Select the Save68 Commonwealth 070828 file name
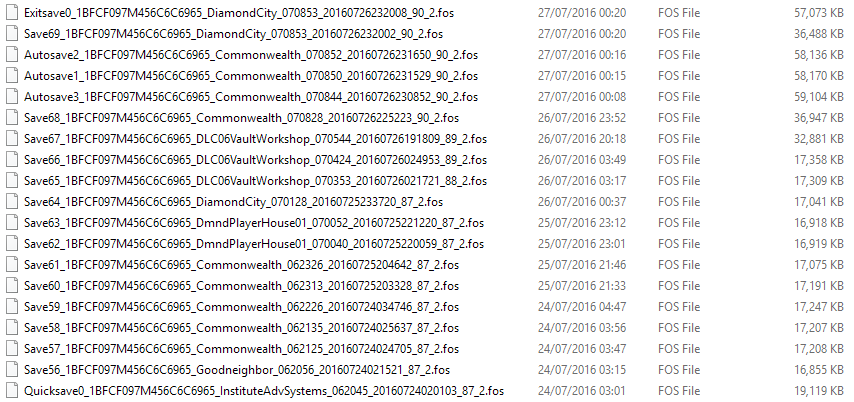Viewport: 854px width, 402px height. coord(241,118)
